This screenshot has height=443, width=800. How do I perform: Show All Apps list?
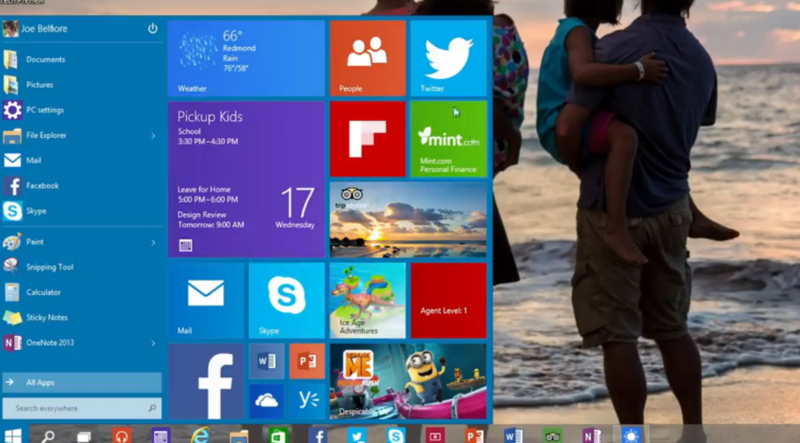coord(82,382)
